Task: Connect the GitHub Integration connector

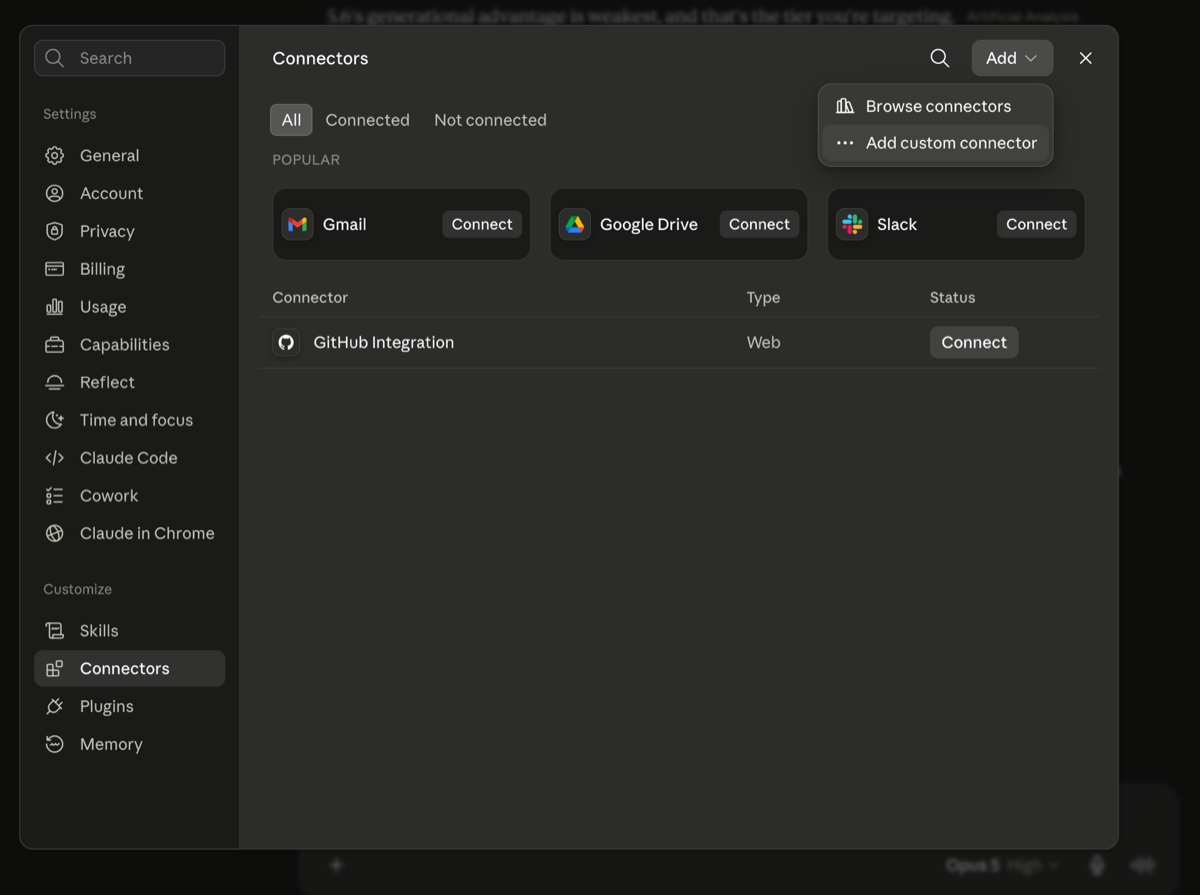Action: coord(974,343)
